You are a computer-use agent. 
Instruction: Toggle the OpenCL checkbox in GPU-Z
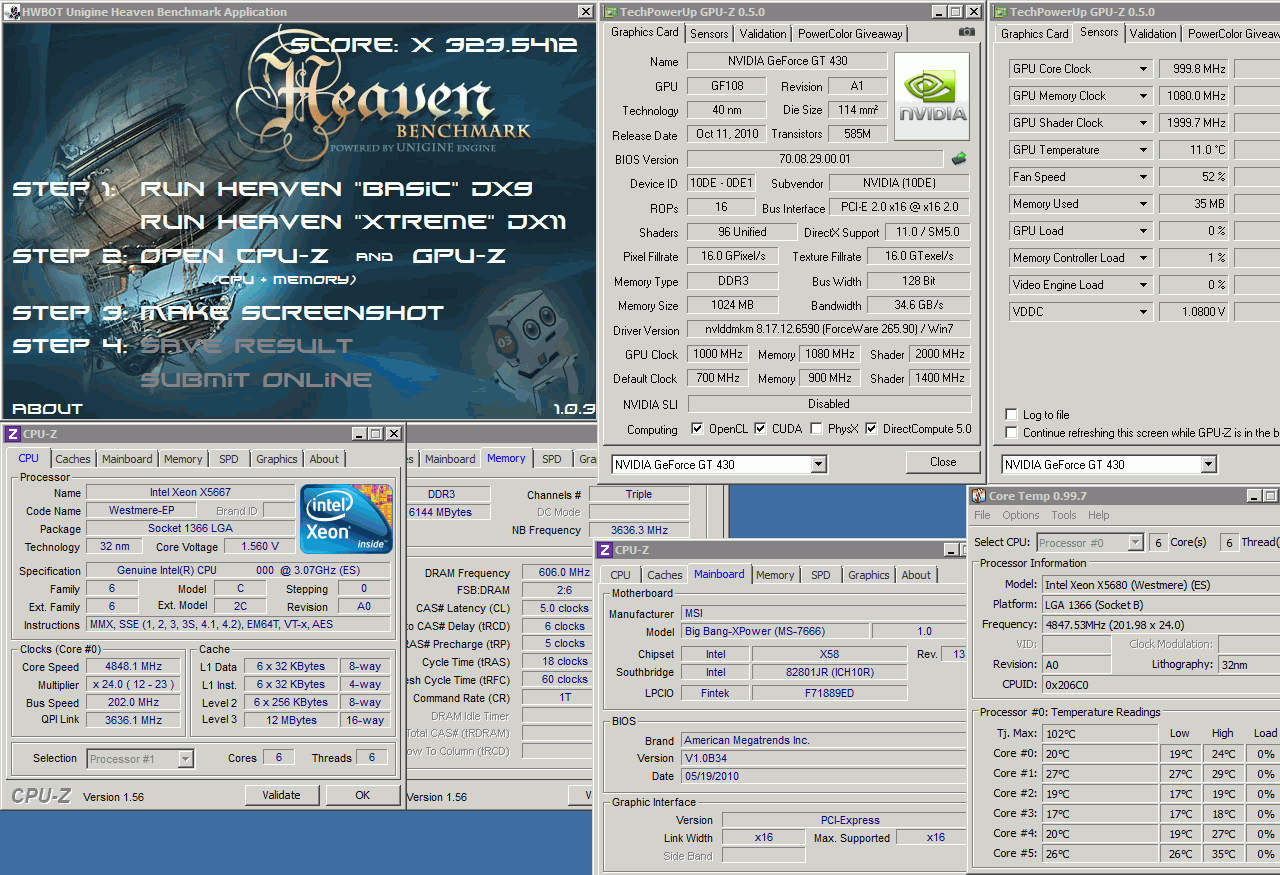coord(697,429)
